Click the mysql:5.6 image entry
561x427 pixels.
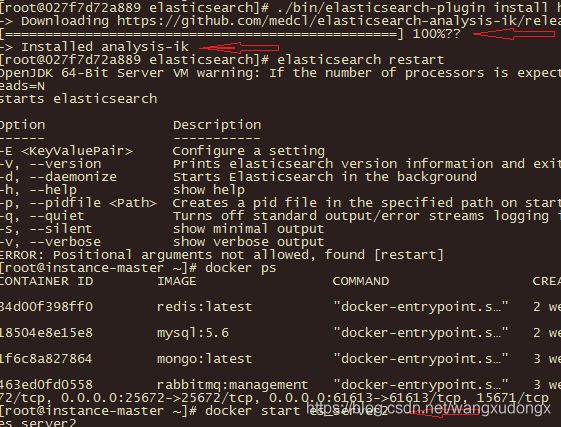(192, 333)
